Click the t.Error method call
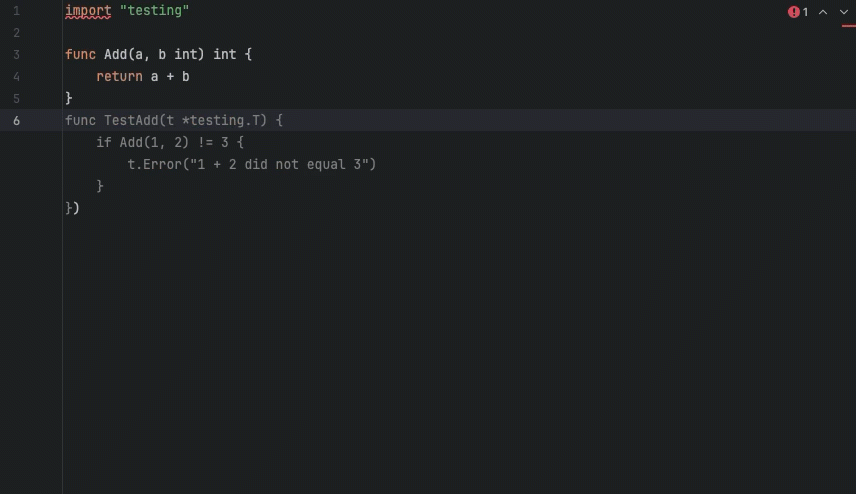856x494 pixels. point(154,164)
